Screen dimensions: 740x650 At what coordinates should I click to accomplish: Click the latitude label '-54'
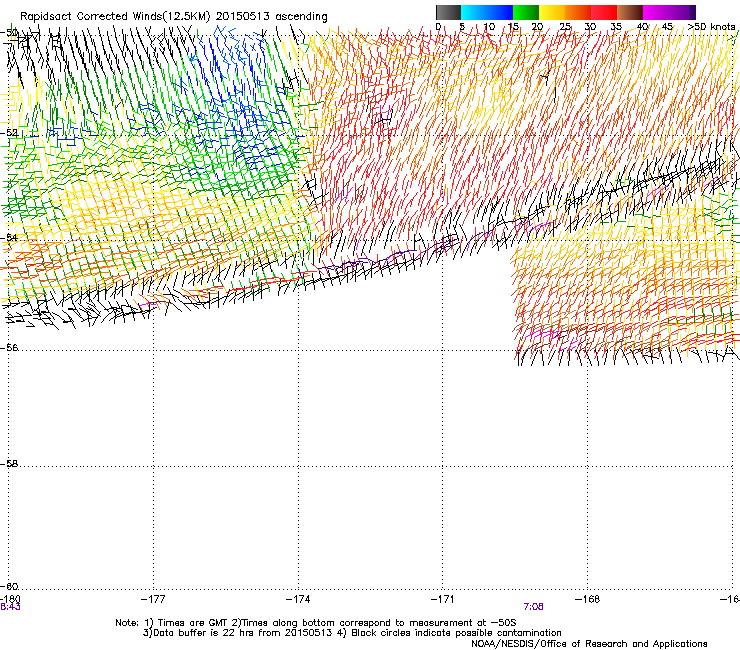tap(9, 237)
